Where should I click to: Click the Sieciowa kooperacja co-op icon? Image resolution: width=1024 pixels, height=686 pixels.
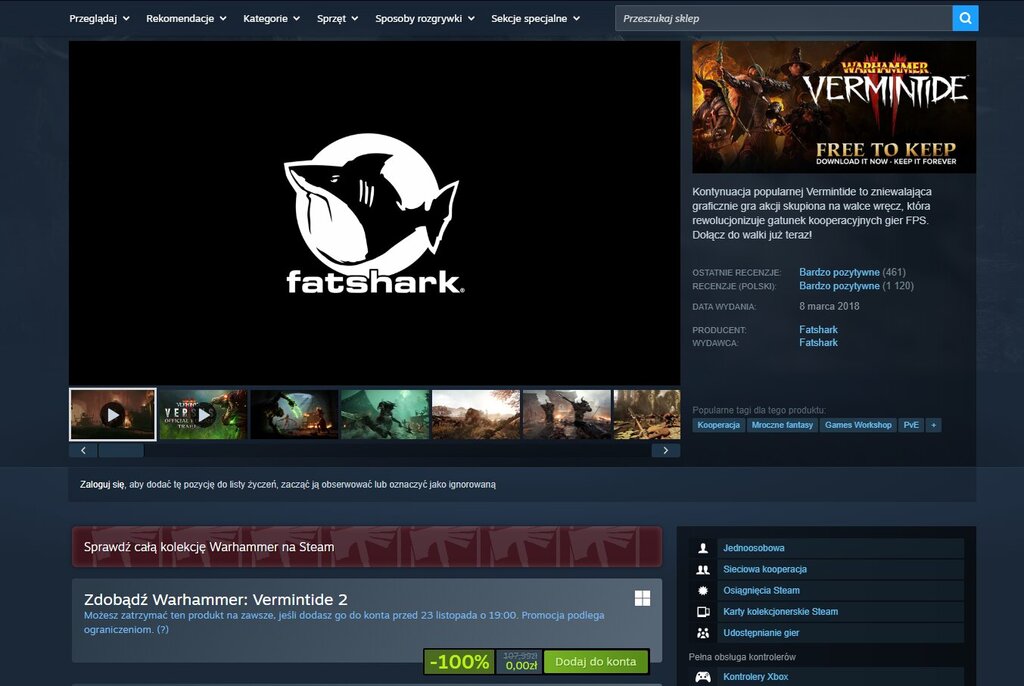click(703, 570)
